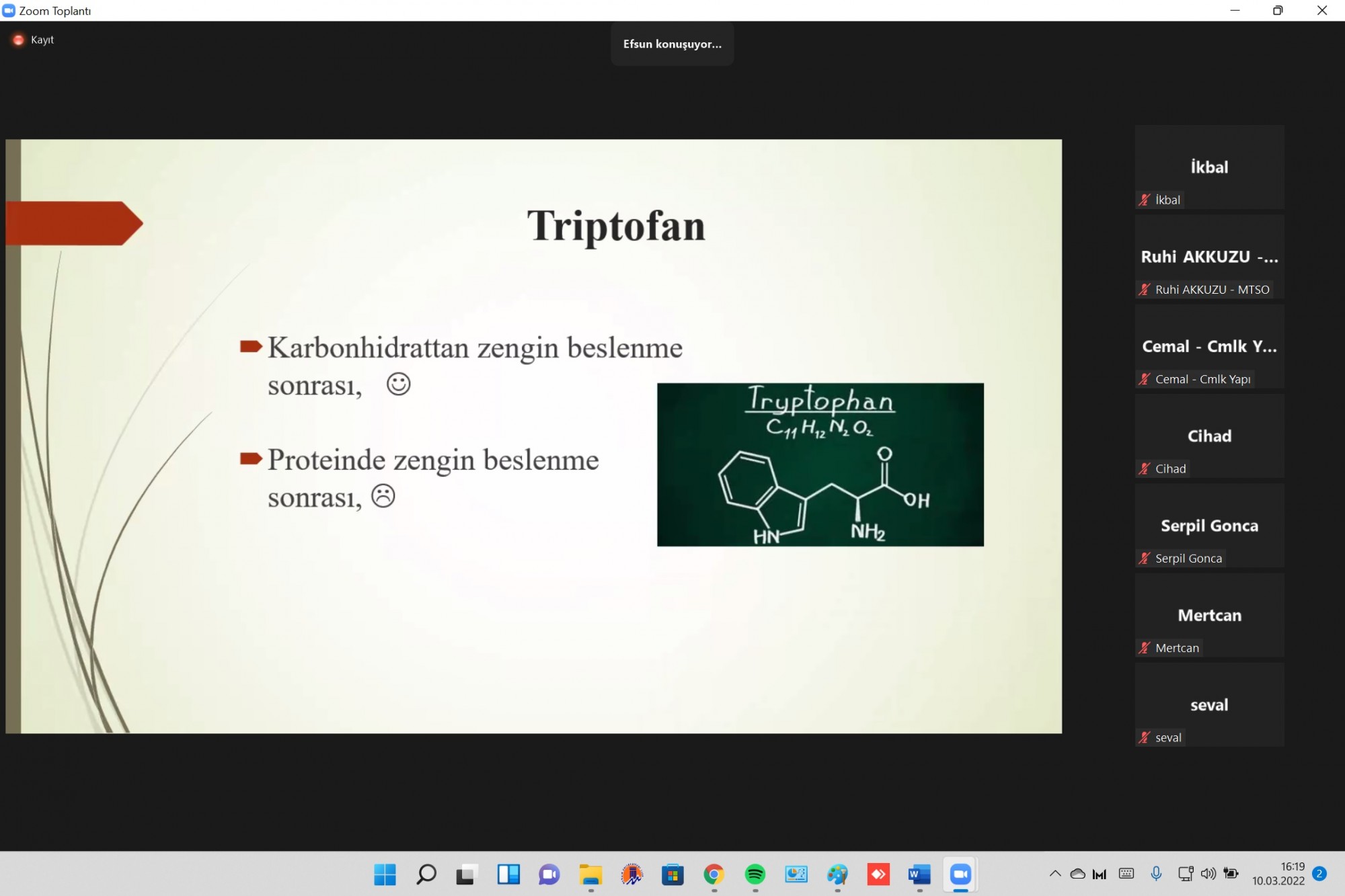The image size is (1345, 896).
Task: Toggle the touch keyboard tray icon
Action: point(1126,873)
